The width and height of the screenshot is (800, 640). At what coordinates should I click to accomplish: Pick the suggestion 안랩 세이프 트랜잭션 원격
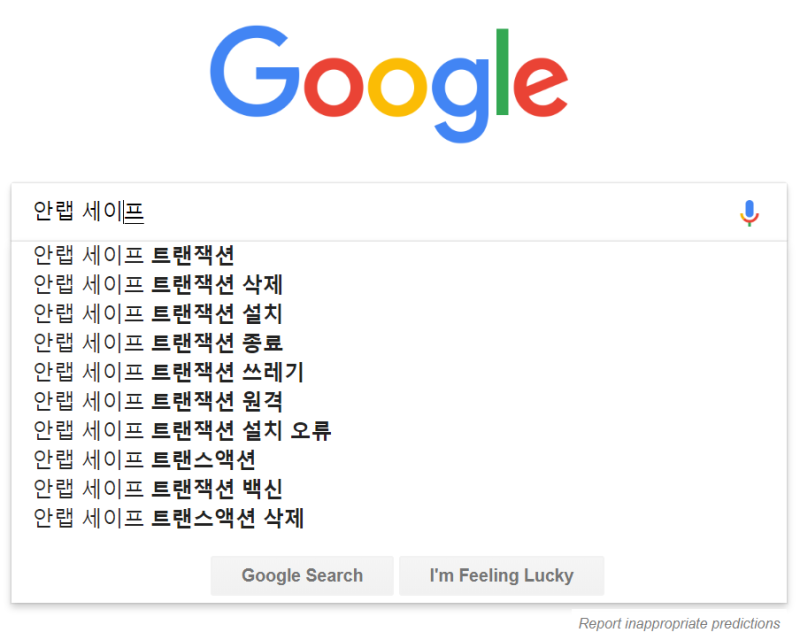pyautogui.click(x=399, y=401)
